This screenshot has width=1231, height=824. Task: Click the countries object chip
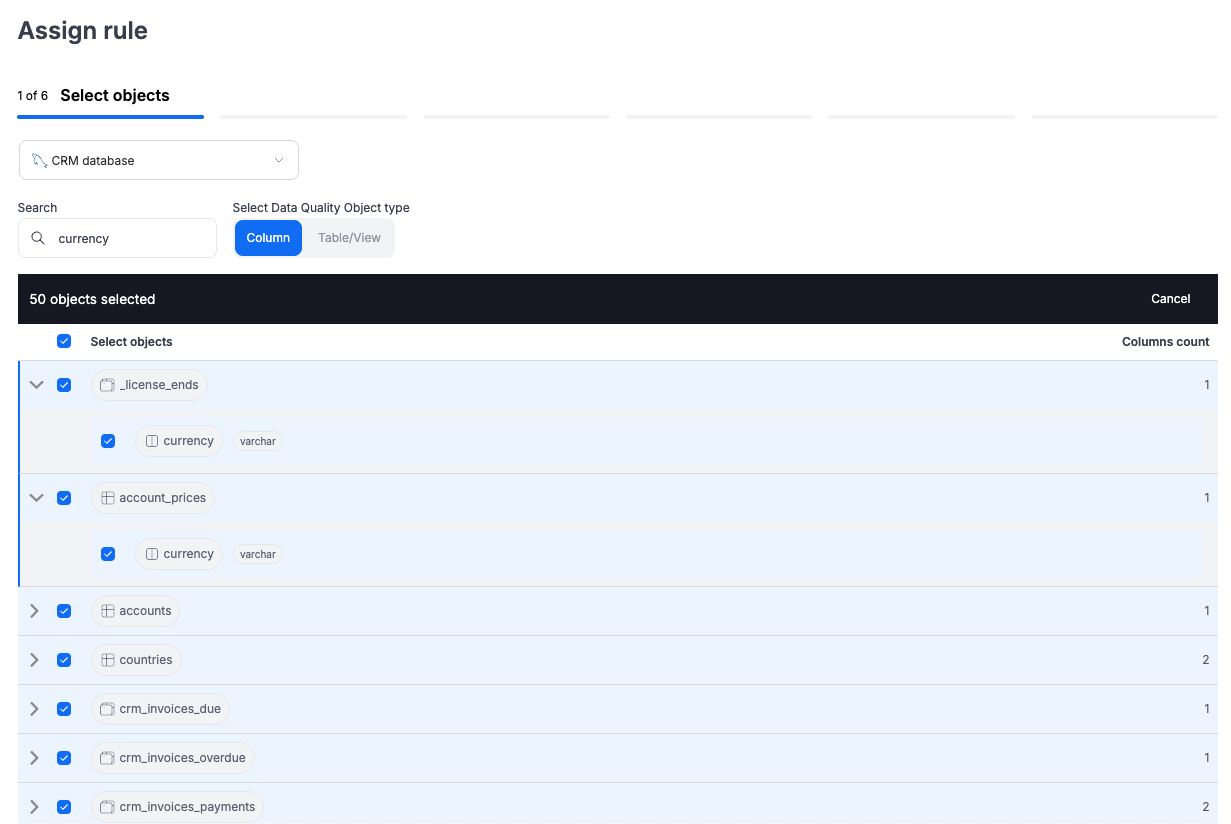136,660
